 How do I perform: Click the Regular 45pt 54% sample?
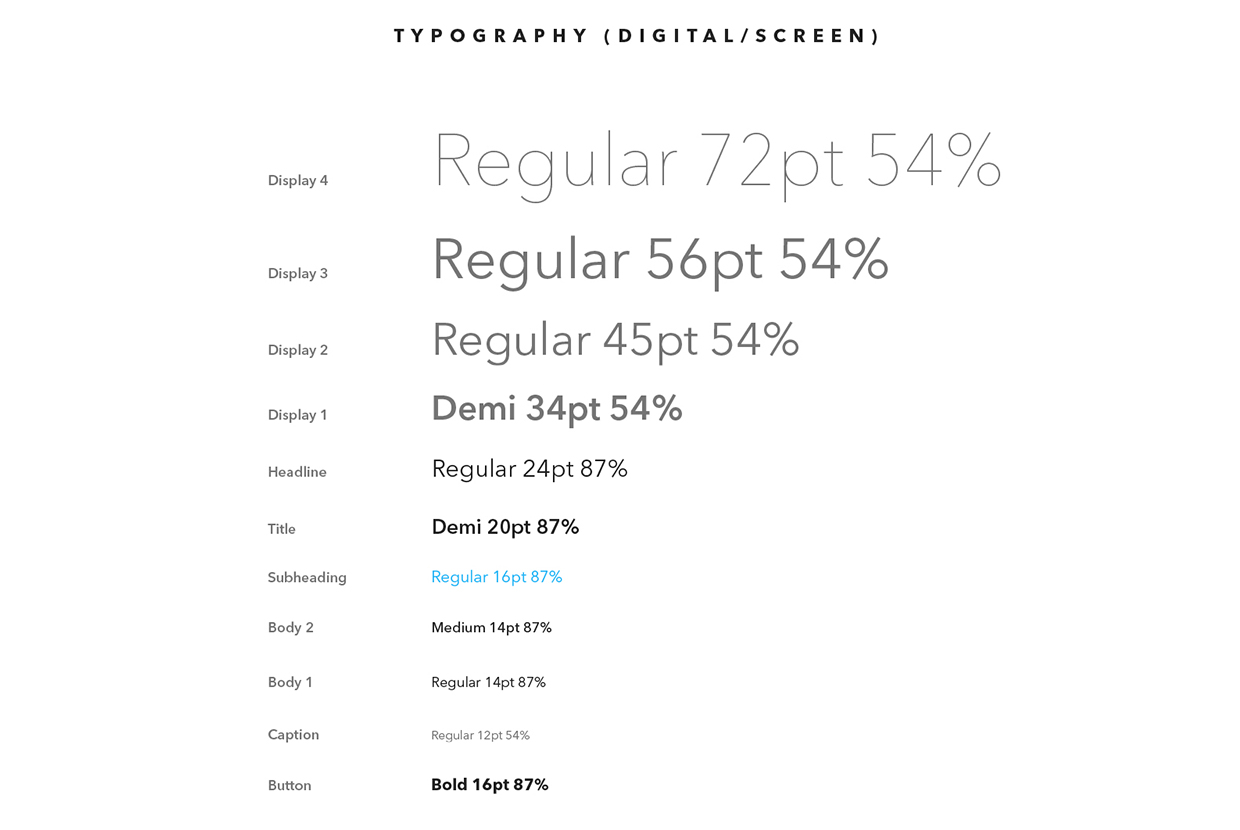615,342
